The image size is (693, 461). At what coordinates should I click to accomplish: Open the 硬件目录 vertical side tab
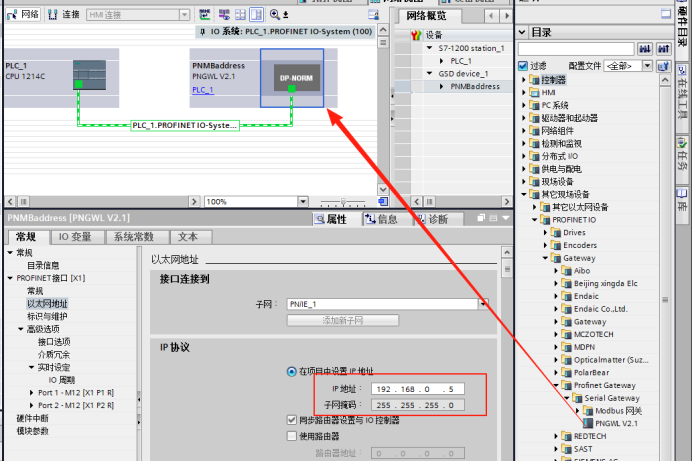pyautogui.click(x=682, y=27)
